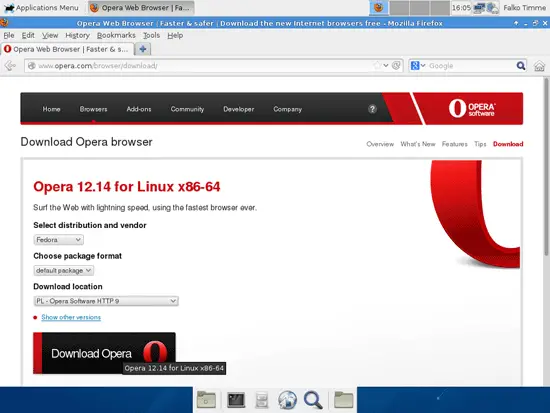Open the Edit menu
Image resolution: width=550 pixels, height=413 pixels.
(28, 35)
